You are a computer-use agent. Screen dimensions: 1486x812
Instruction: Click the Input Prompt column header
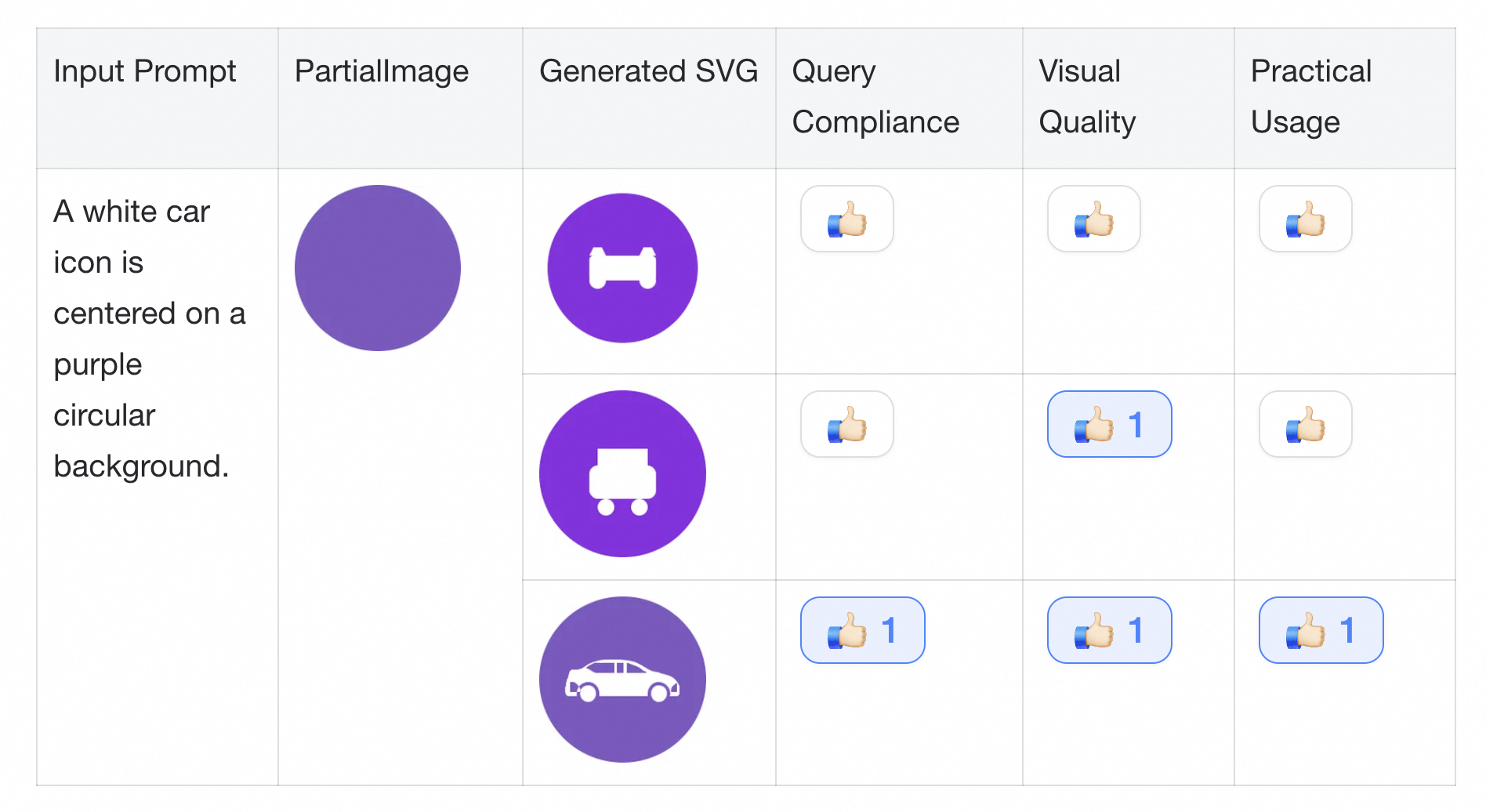coord(144,71)
